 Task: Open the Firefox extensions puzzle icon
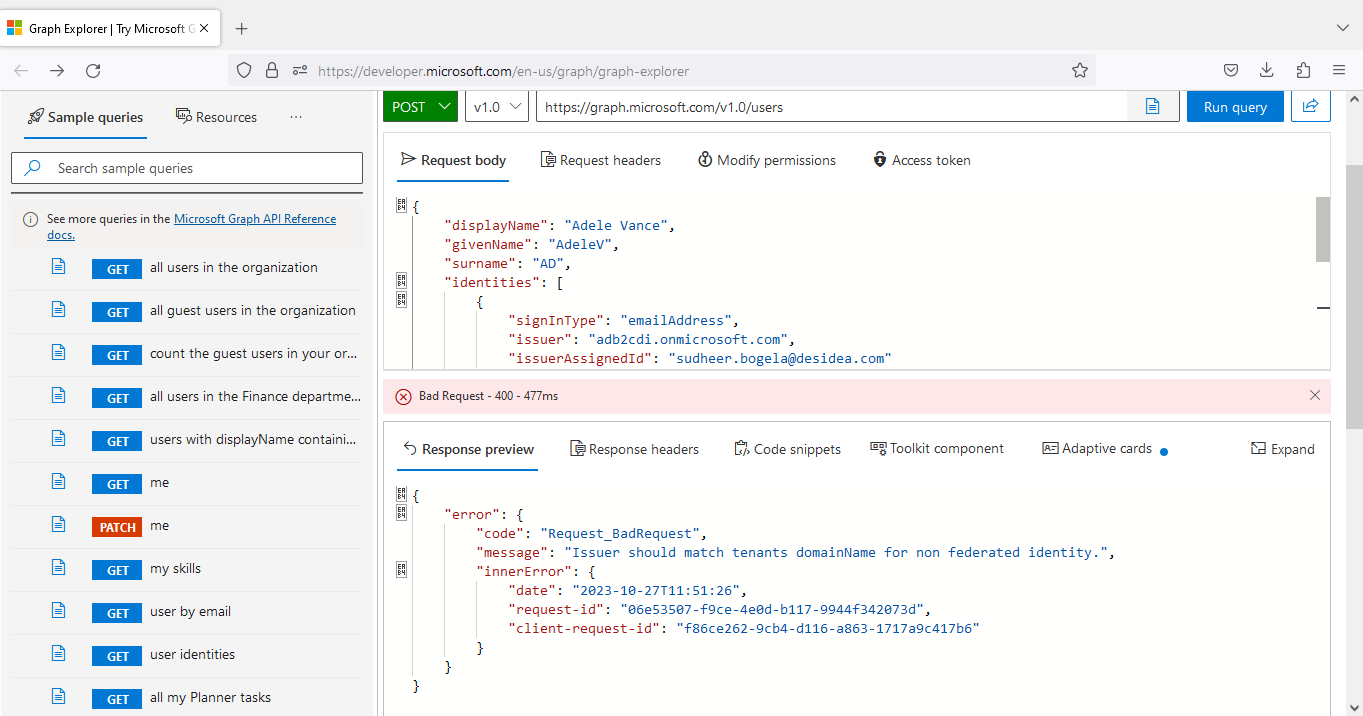pyautogui.click(x=1303, y=70)
